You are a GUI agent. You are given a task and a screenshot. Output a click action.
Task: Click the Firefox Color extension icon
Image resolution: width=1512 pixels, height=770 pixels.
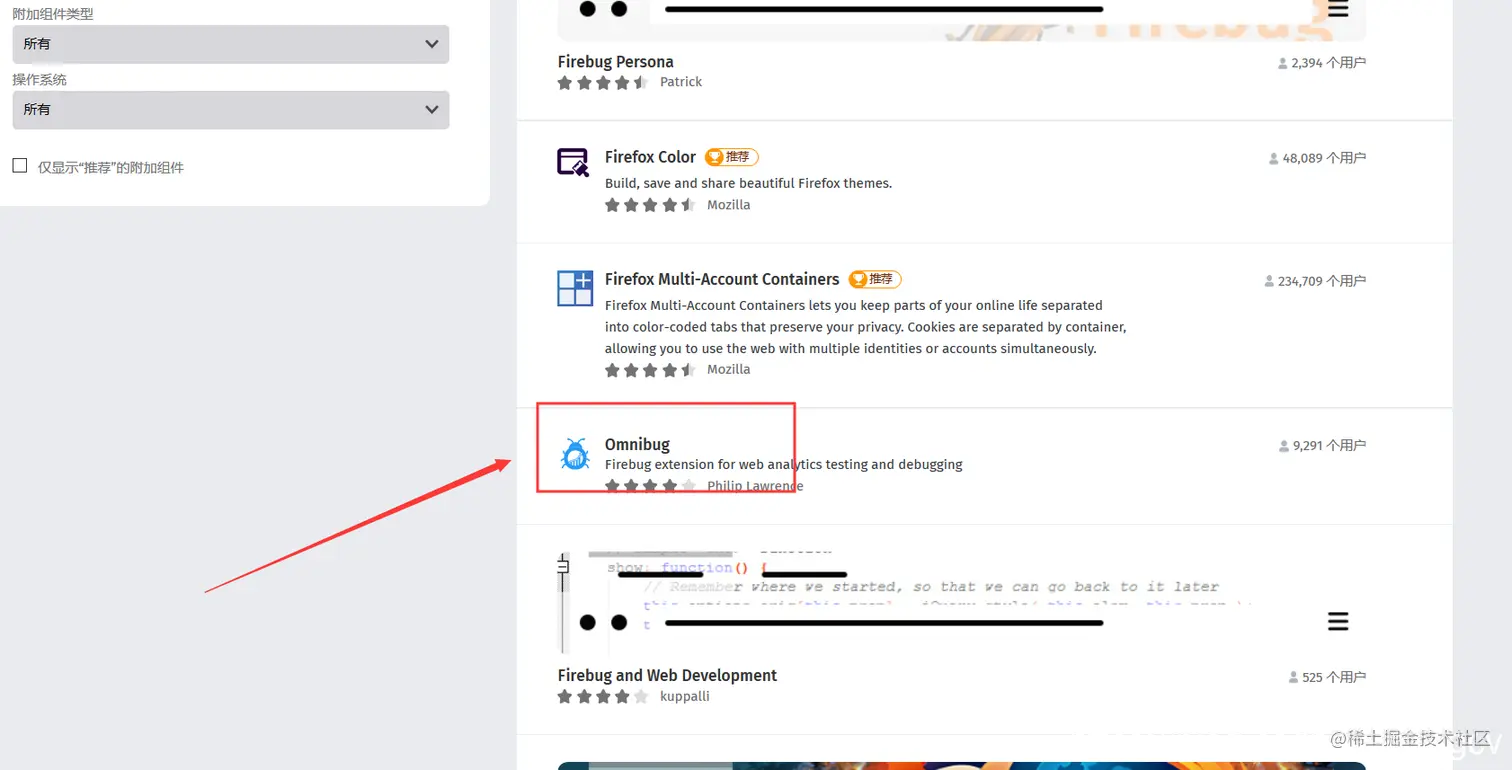(x=574, y=162)
